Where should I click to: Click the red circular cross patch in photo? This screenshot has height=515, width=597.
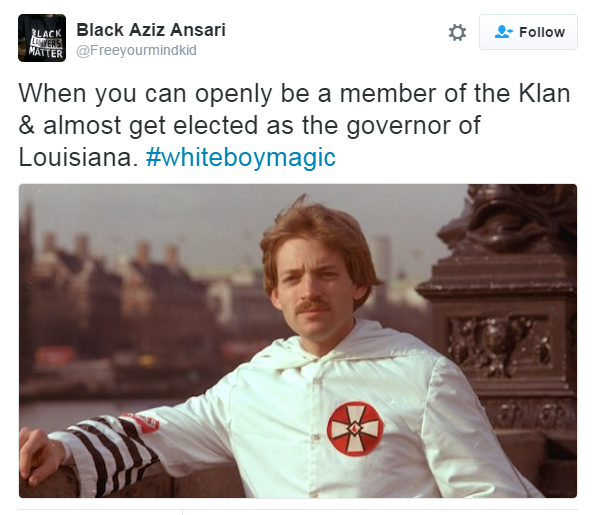[x=355, y=429]
